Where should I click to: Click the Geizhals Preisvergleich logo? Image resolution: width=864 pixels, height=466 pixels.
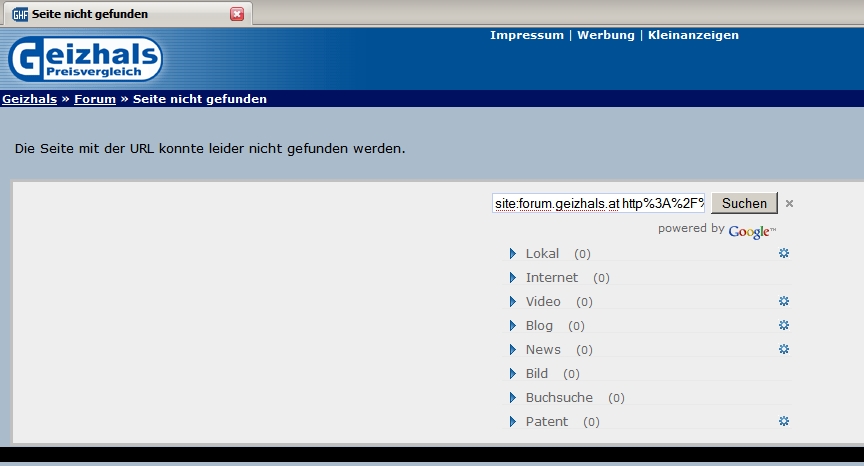pyautogui.click(x=85, y=59)
